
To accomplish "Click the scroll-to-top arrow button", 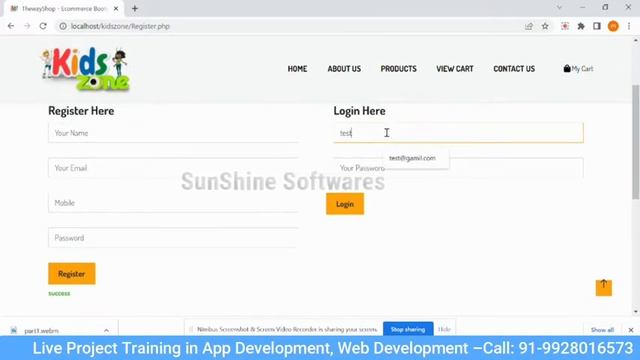I will tap(604, 288).
